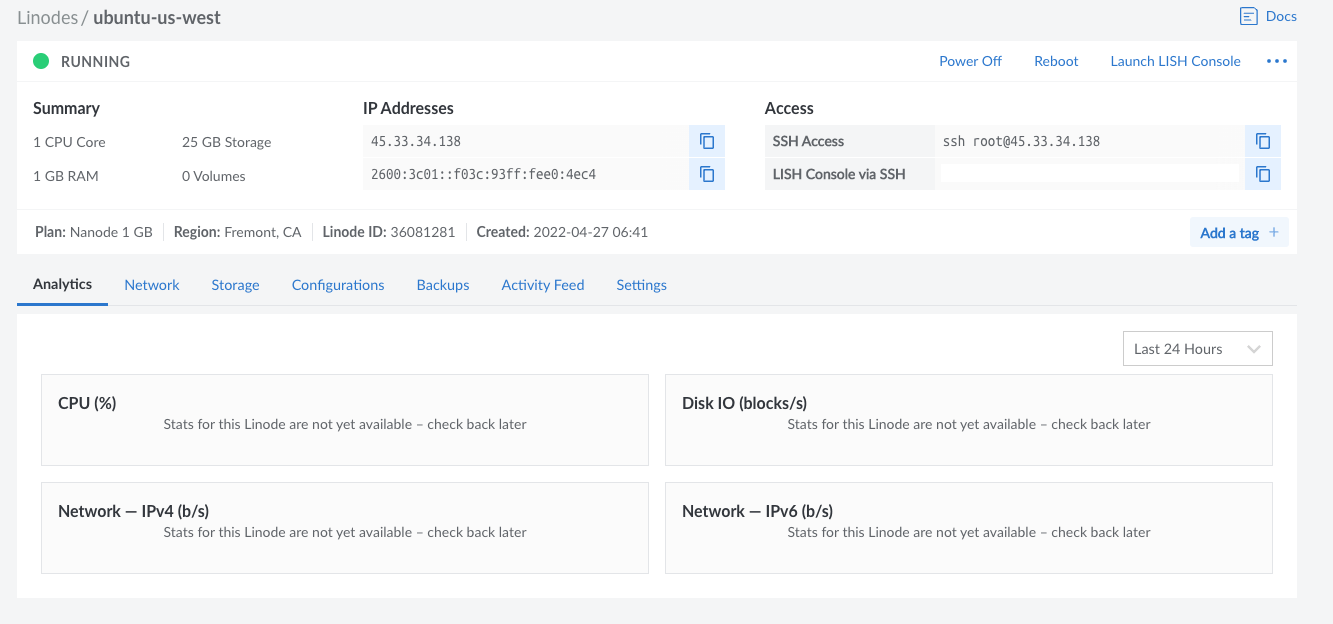Open the Storage tab
1333x624 pixels.
click(235, 285)
